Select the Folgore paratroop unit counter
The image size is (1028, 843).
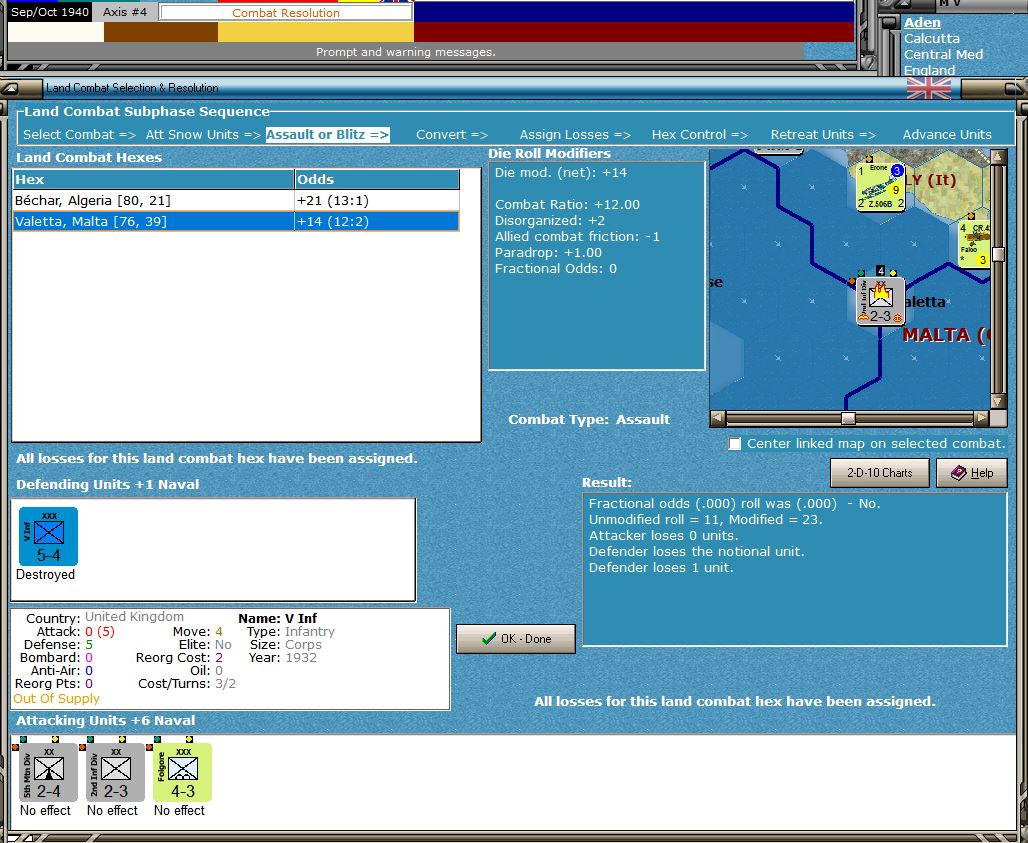coord(182,772)
